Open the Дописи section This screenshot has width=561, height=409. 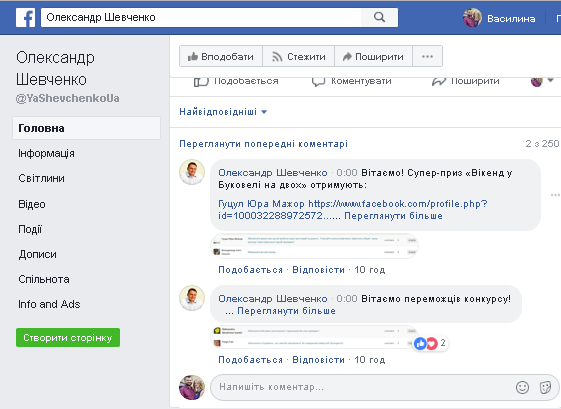[x=38, y=254]
